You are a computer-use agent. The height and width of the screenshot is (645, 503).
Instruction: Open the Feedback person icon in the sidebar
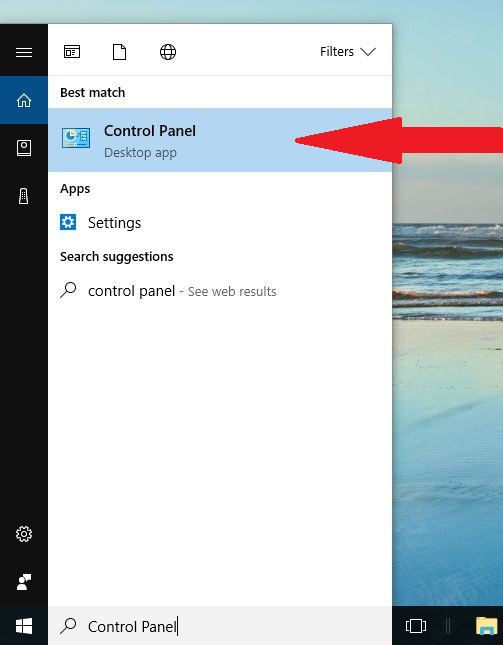24,582
